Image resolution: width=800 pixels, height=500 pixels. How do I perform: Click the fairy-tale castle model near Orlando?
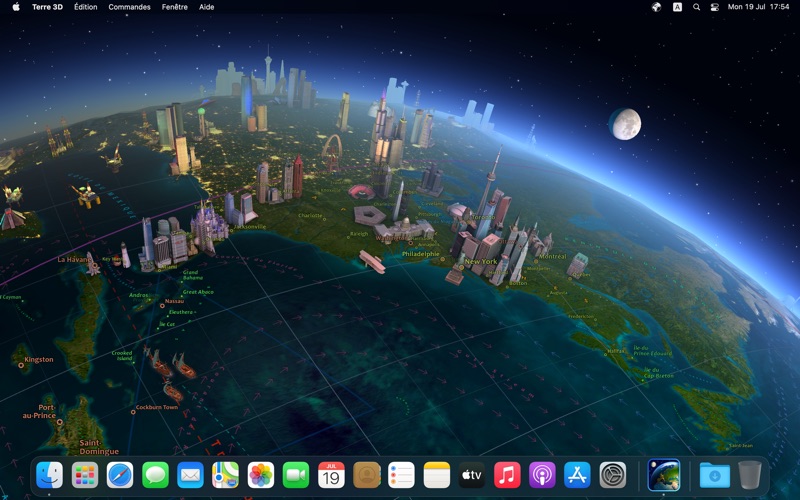209,227
